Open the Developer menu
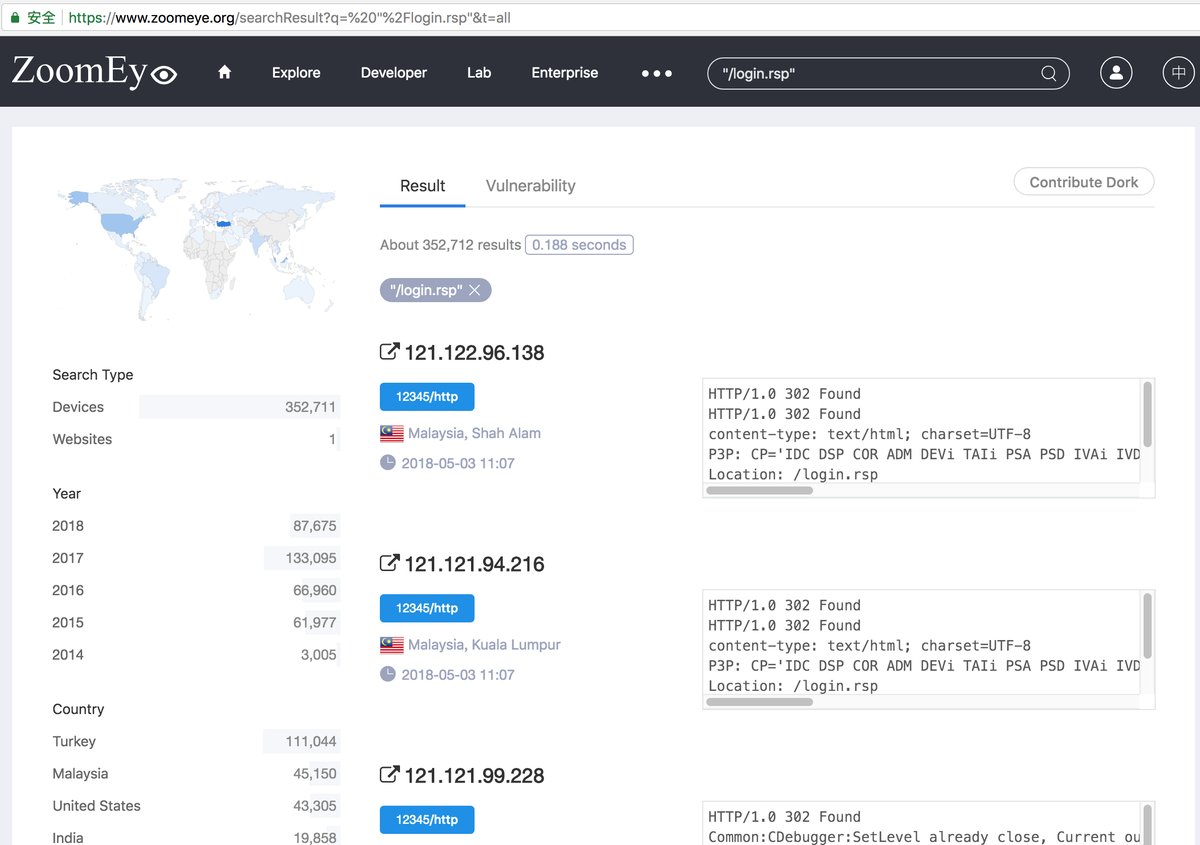This screenshot has height=845, width=1200. coord(394,73)
